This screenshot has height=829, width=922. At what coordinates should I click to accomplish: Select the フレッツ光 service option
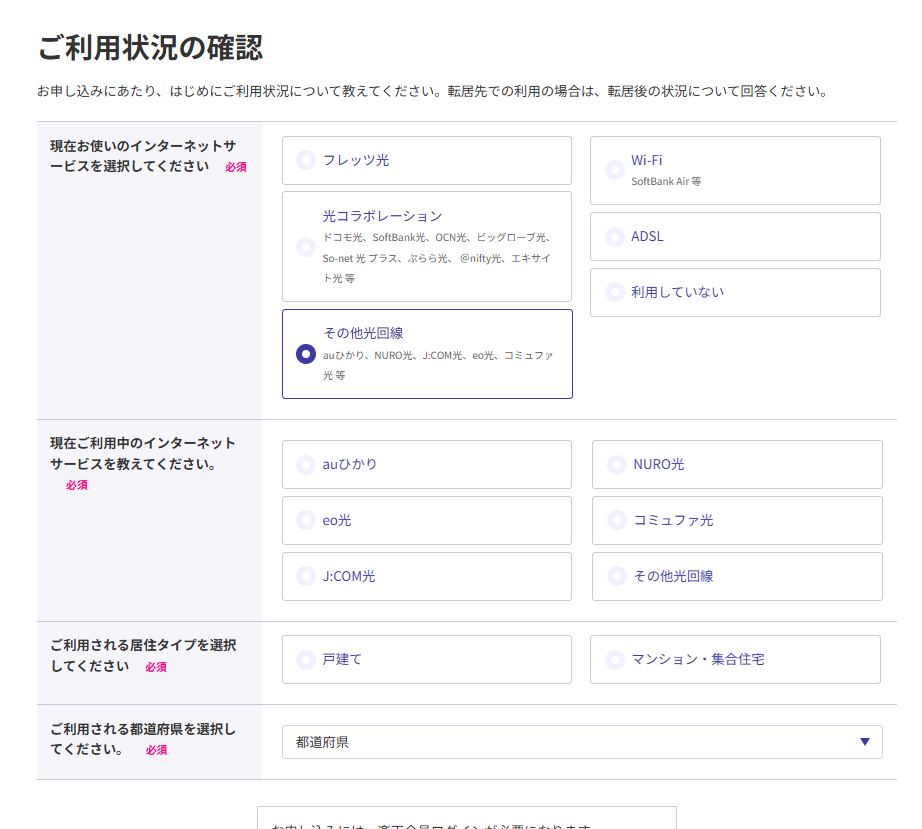426,160
